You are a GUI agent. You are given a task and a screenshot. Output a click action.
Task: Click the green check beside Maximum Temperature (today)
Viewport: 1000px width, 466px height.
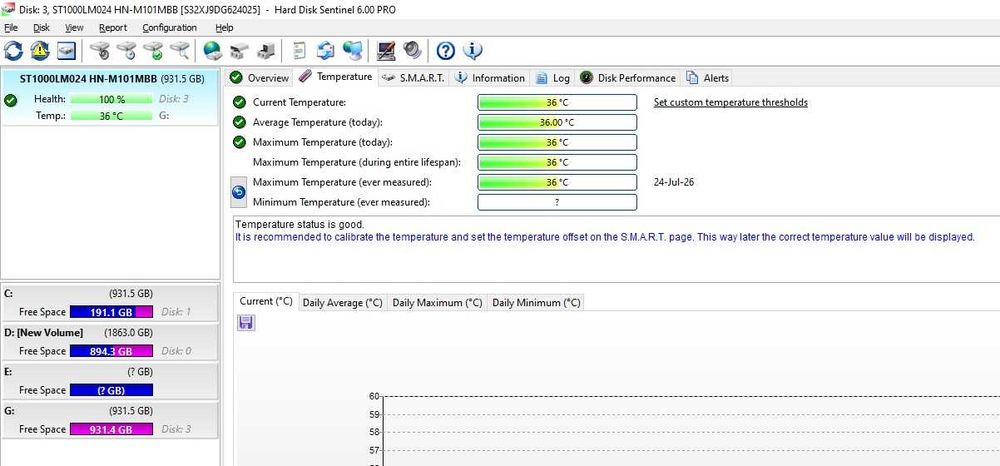pyautogui.click(x=239, y=142)
